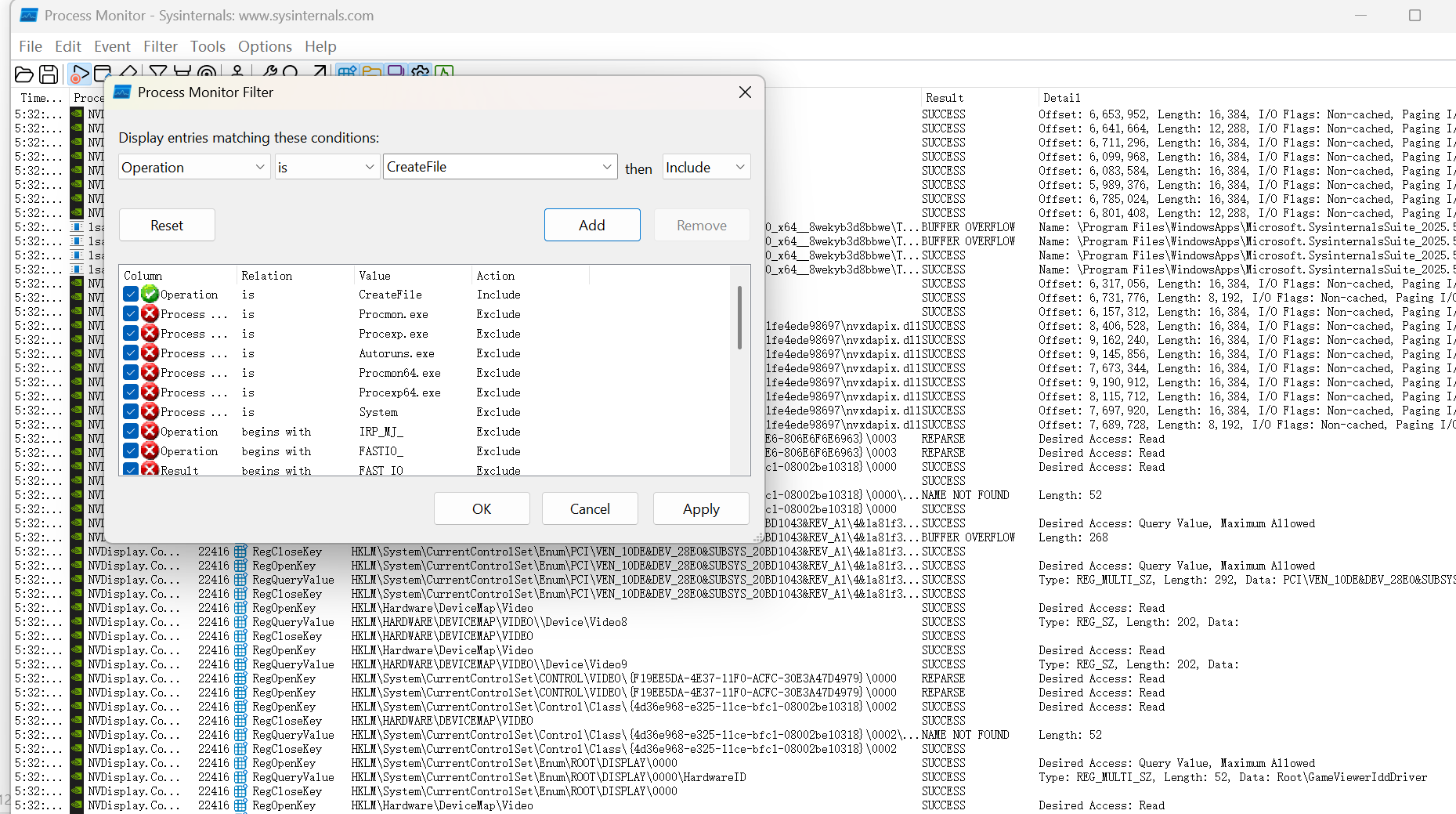
Task: Uncheck the Operation is CreateFile filter checkbox
Action: 131,295
